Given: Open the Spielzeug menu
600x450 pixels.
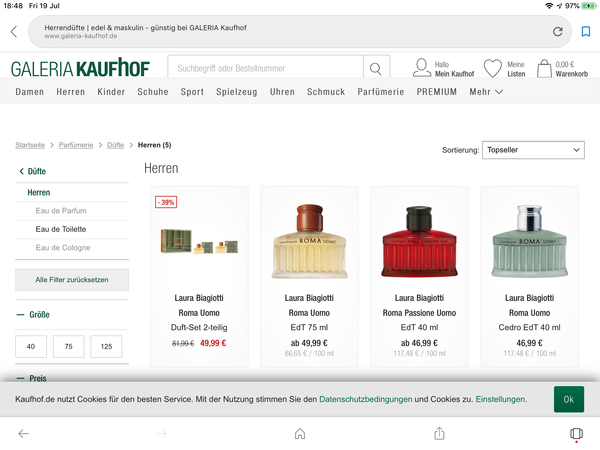Looking at the screenshot, I should 236,92.
